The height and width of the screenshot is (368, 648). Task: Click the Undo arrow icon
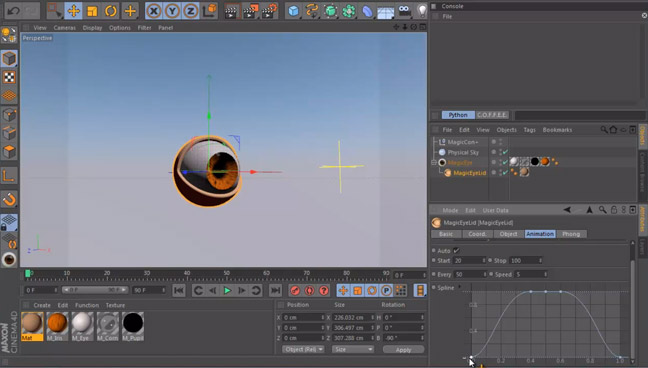[x=13, y=11]
